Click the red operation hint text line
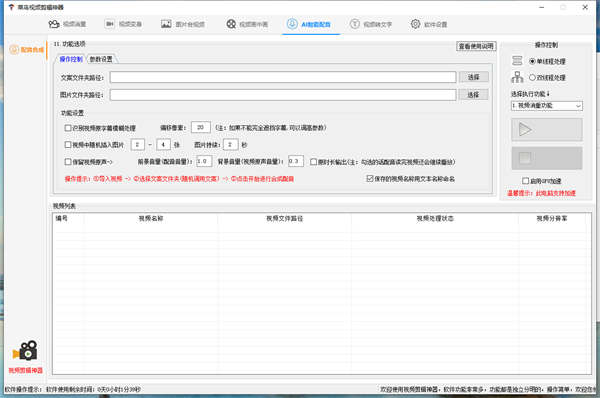The height and width of the screenshot is (398, 600). coord(179,179)
